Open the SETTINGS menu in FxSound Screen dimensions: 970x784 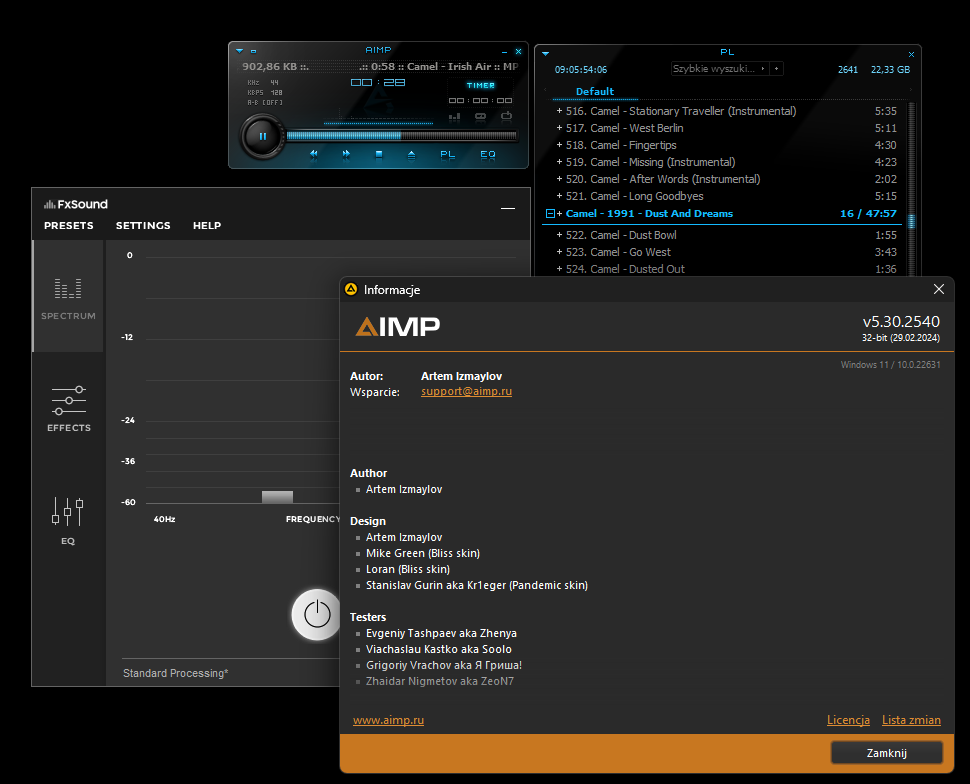[143, 226]
